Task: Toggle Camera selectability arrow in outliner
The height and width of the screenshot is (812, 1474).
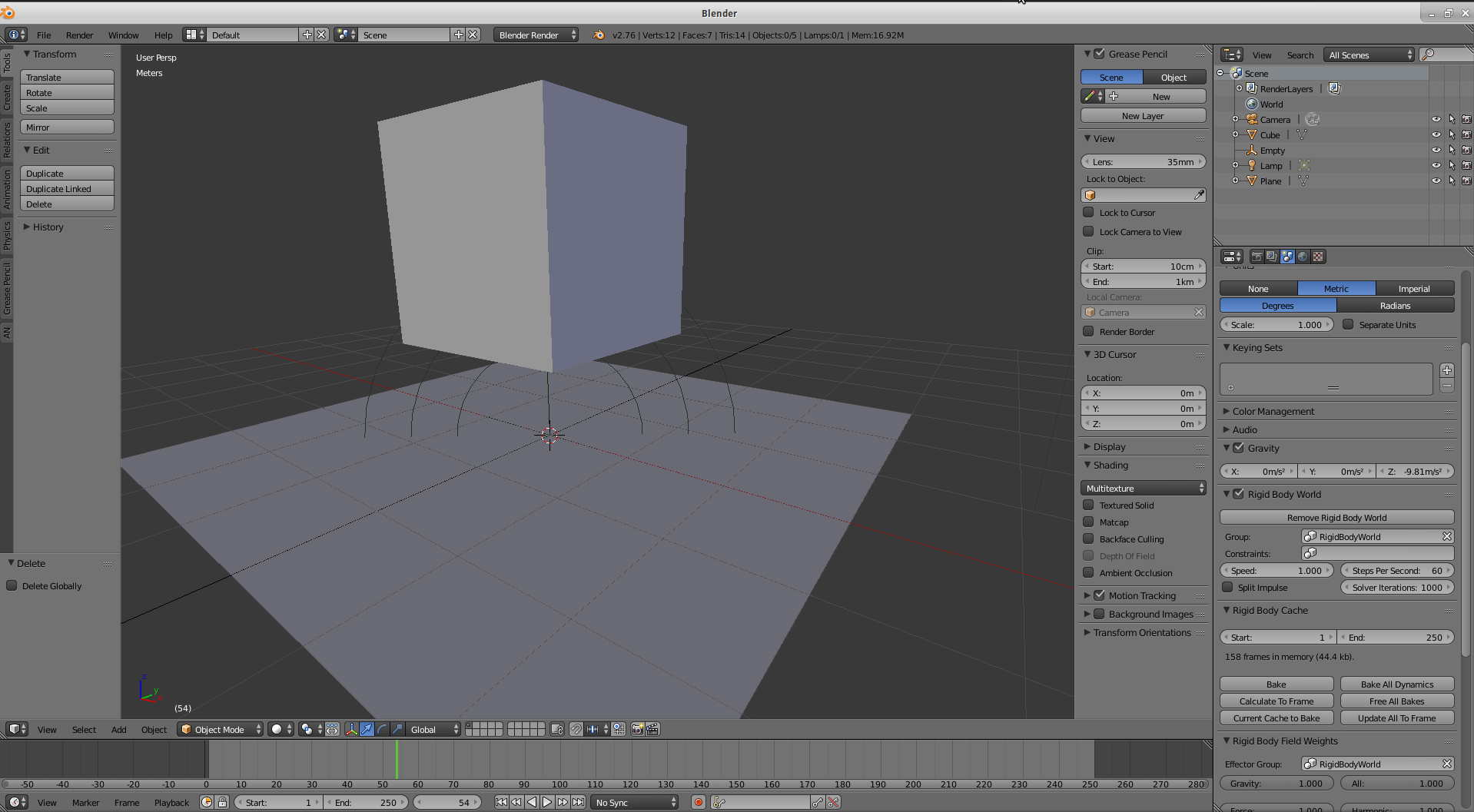Action: [x=1451, y=119]
